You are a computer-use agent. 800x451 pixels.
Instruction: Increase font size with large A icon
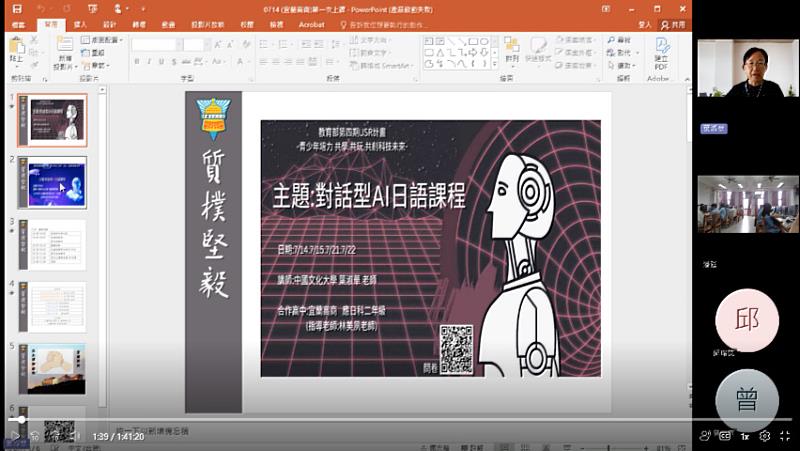point(218,45)
